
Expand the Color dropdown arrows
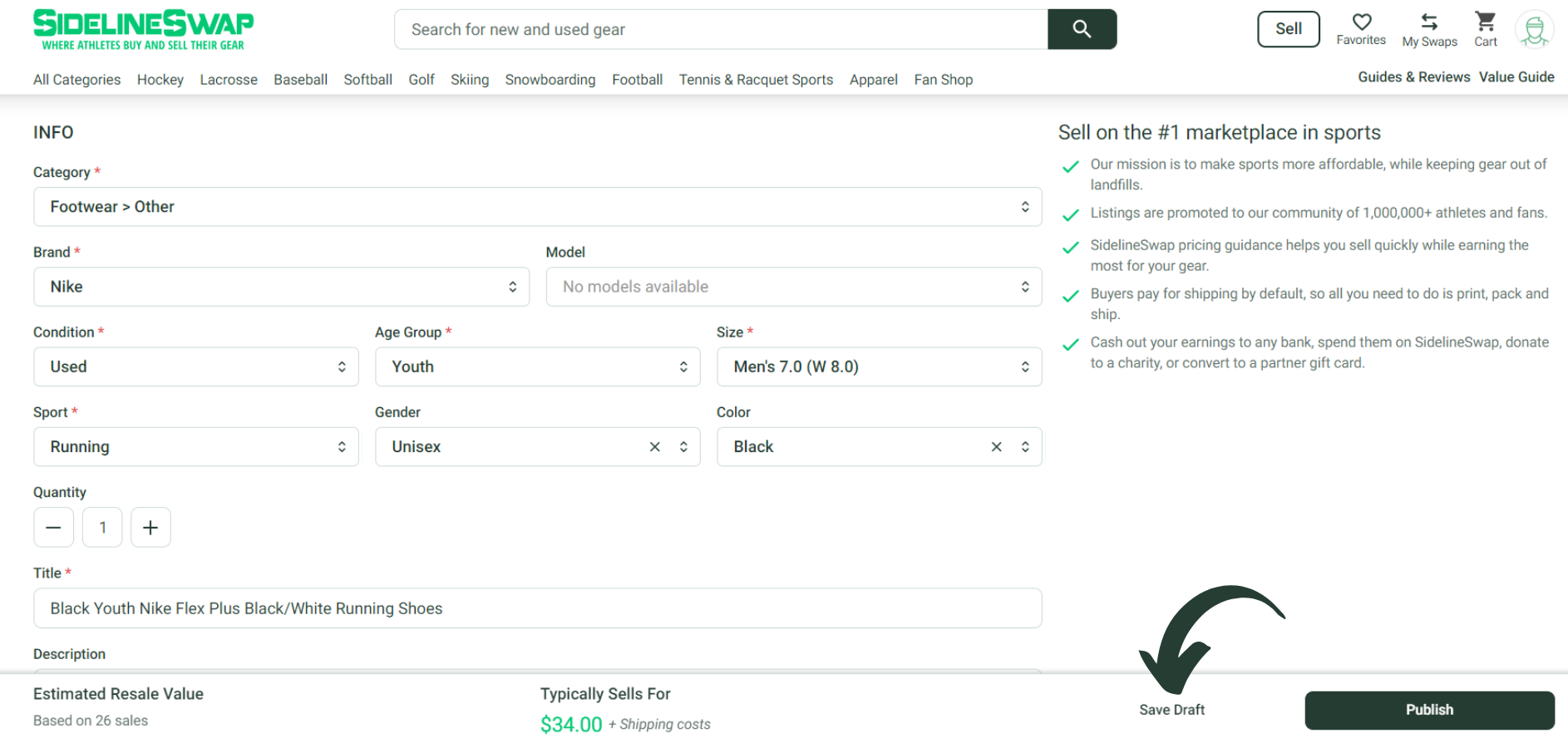coord(1025,447)
